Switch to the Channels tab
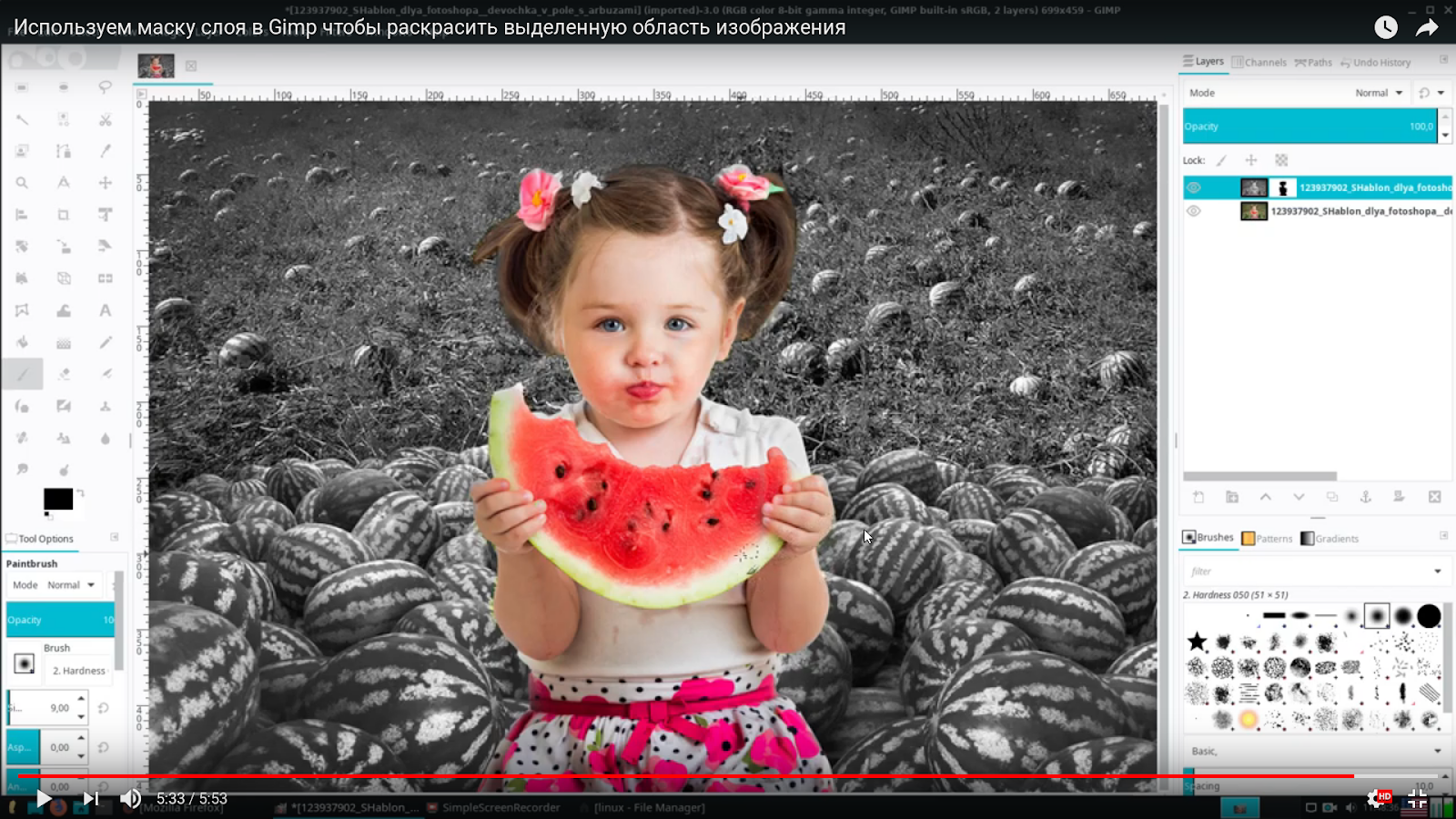Image resolution: width=1456 pixels, height=819 pixels. click(1259, 63)
